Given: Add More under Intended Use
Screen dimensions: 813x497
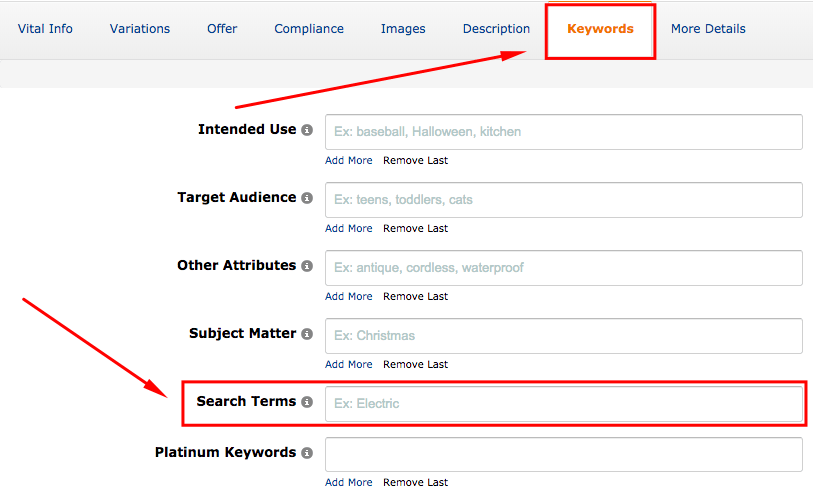Looking at the screenshot, I should 348,161.
